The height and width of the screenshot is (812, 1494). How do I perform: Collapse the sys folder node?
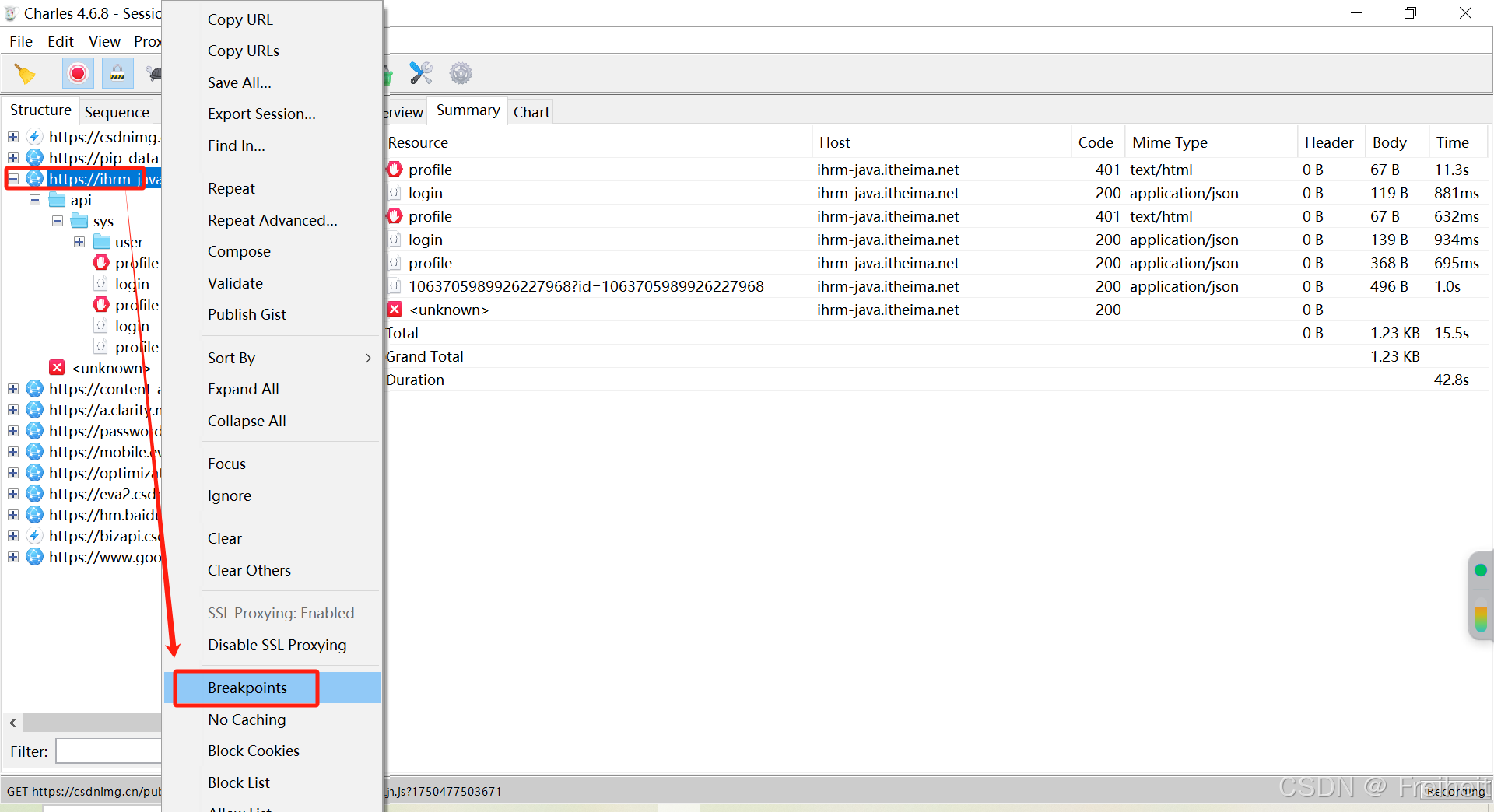pos(57,221)
